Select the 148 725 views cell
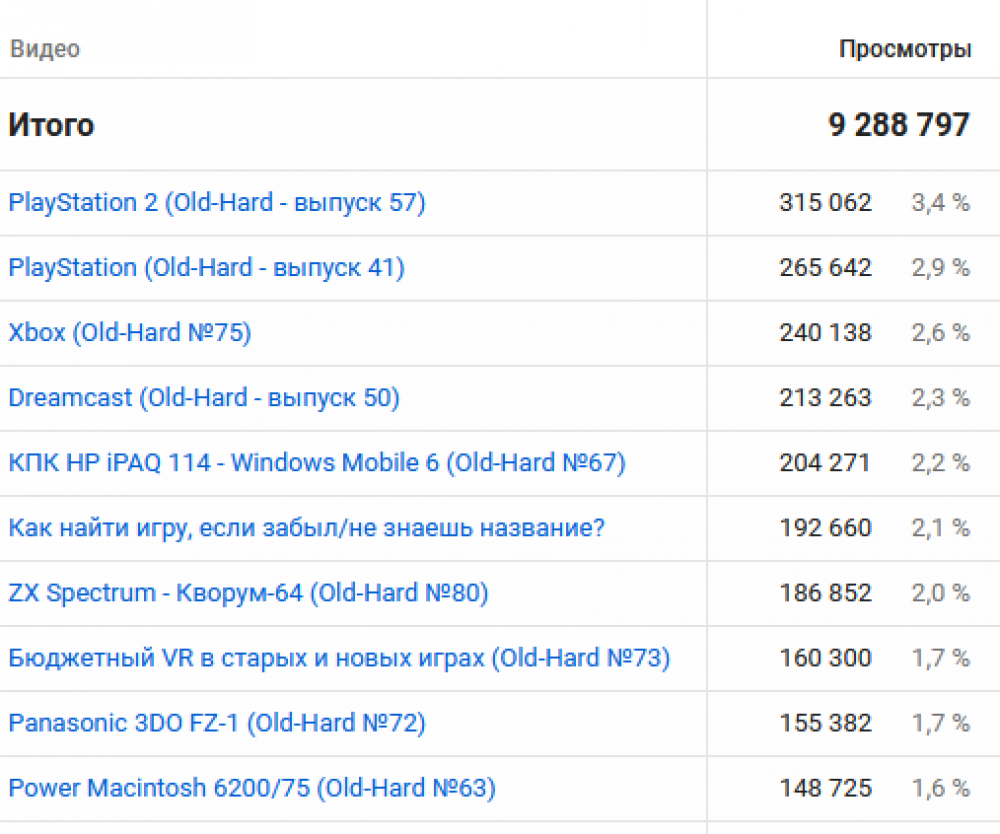 tap(825, 788)
